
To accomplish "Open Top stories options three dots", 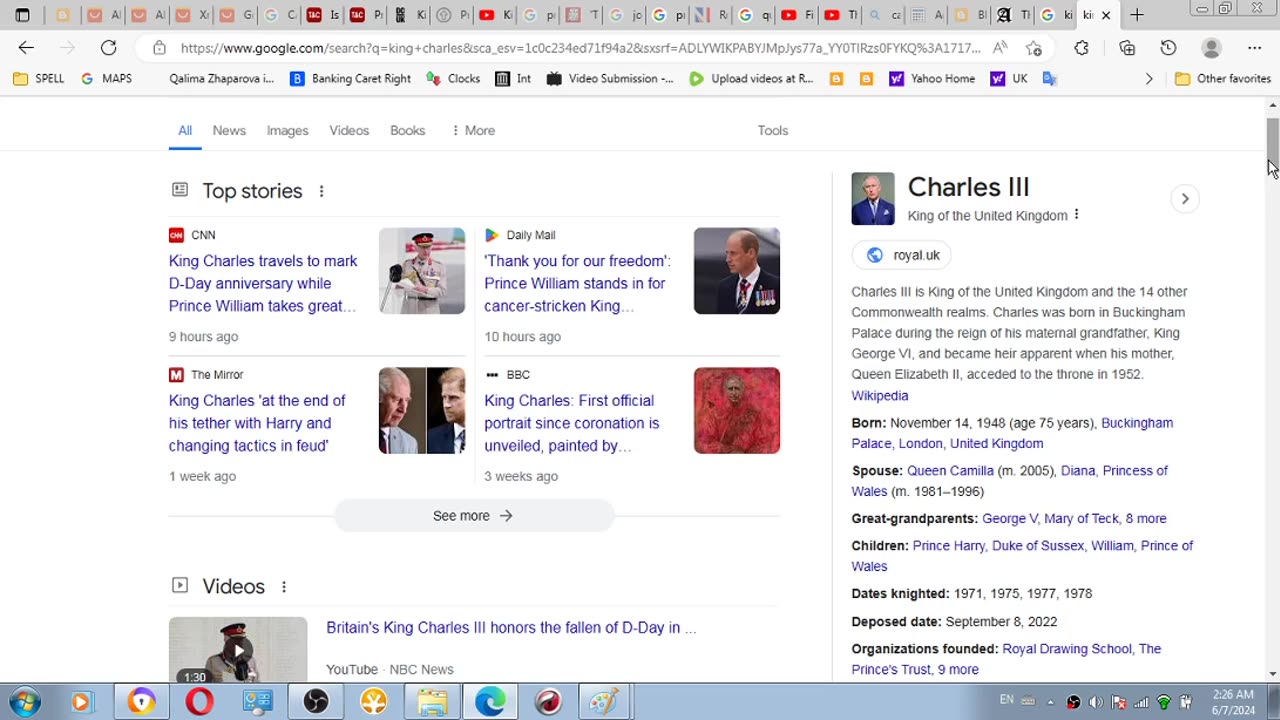I will [x=321, y=191].
